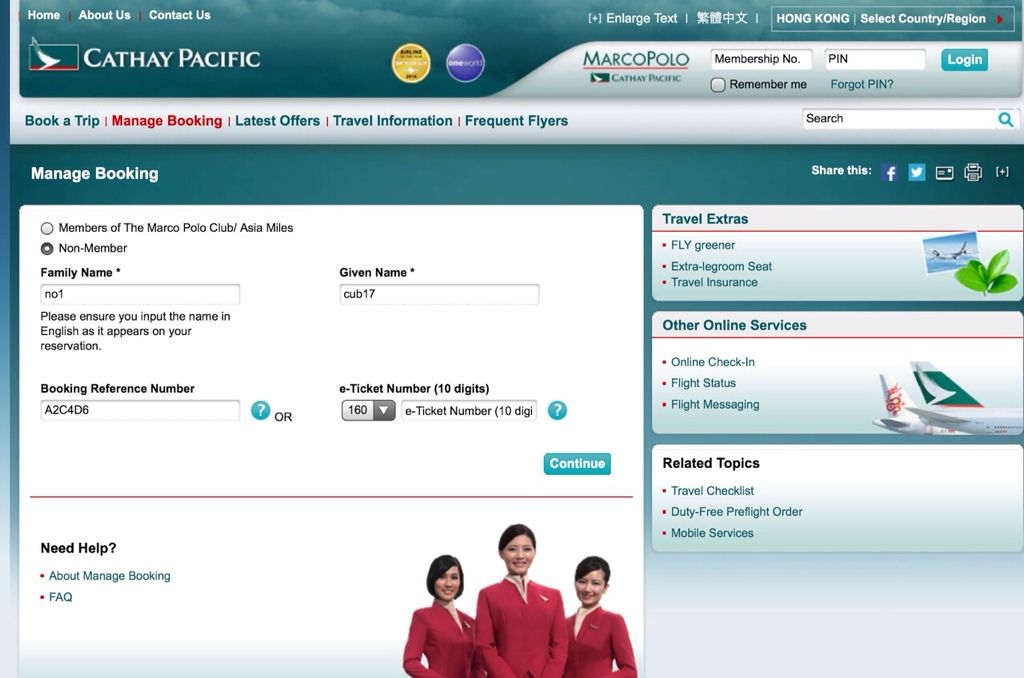Click the gold airline award badge

click(411, 63)
